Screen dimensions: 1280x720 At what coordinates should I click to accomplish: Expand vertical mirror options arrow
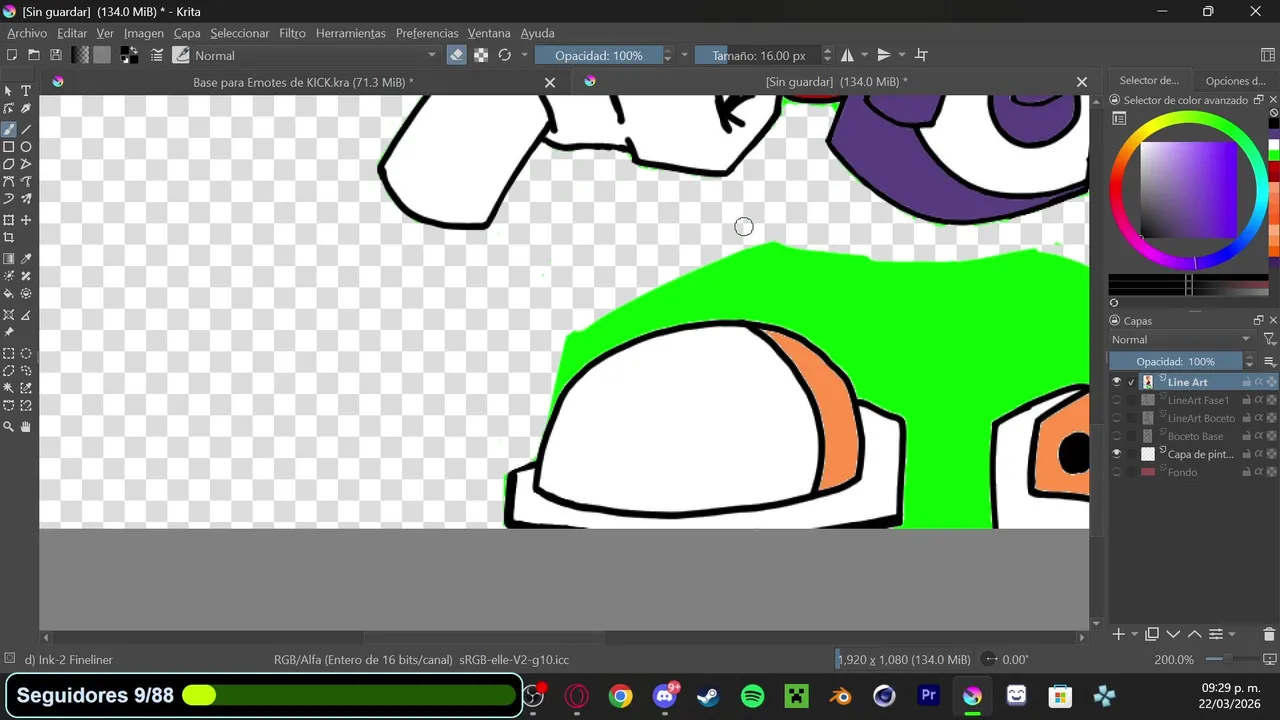(902, 55)
